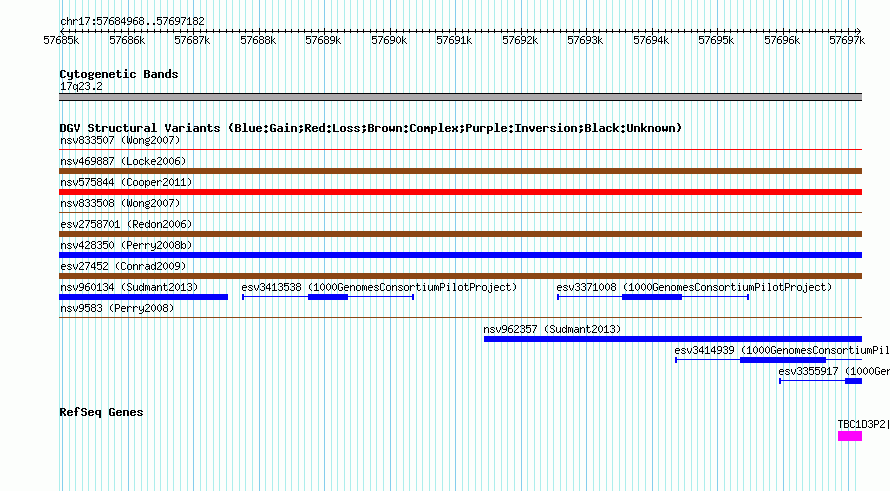The height and width of the screenshot is (491, 890).
Task: Click the nsv469887 (Locke2006) label
Action: click(x=123, y=161)
